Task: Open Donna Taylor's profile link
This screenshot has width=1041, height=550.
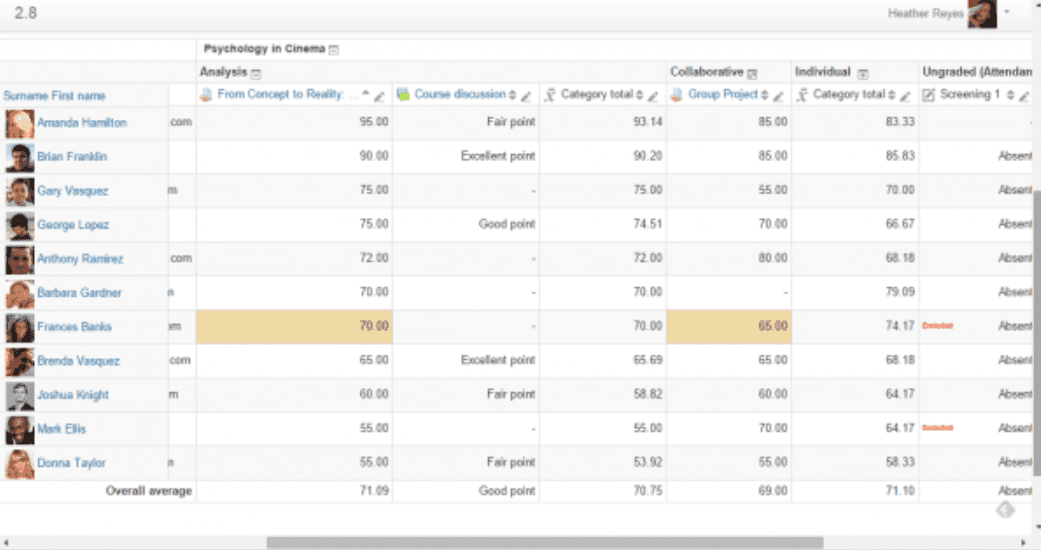Action: pyautogui.click(x=71, y=463)
